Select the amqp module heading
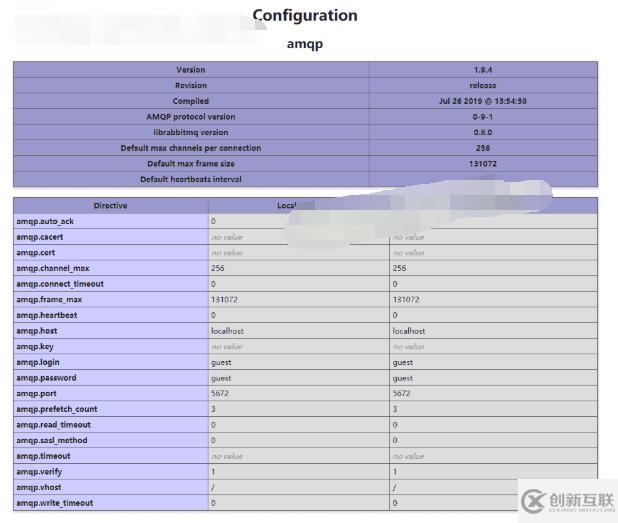Viewport: 618px width, 523px height. 305,44
